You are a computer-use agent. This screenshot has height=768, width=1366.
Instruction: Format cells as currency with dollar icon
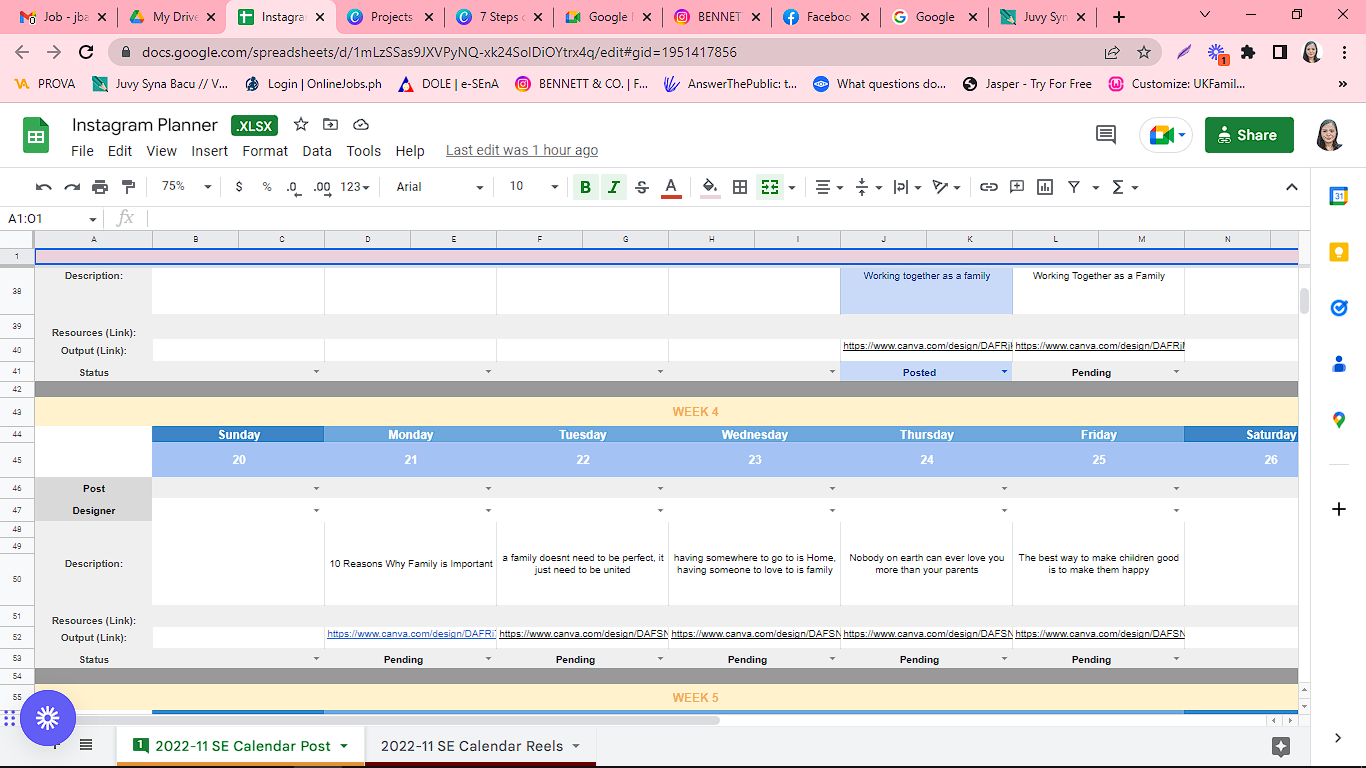tap(239, 187)
